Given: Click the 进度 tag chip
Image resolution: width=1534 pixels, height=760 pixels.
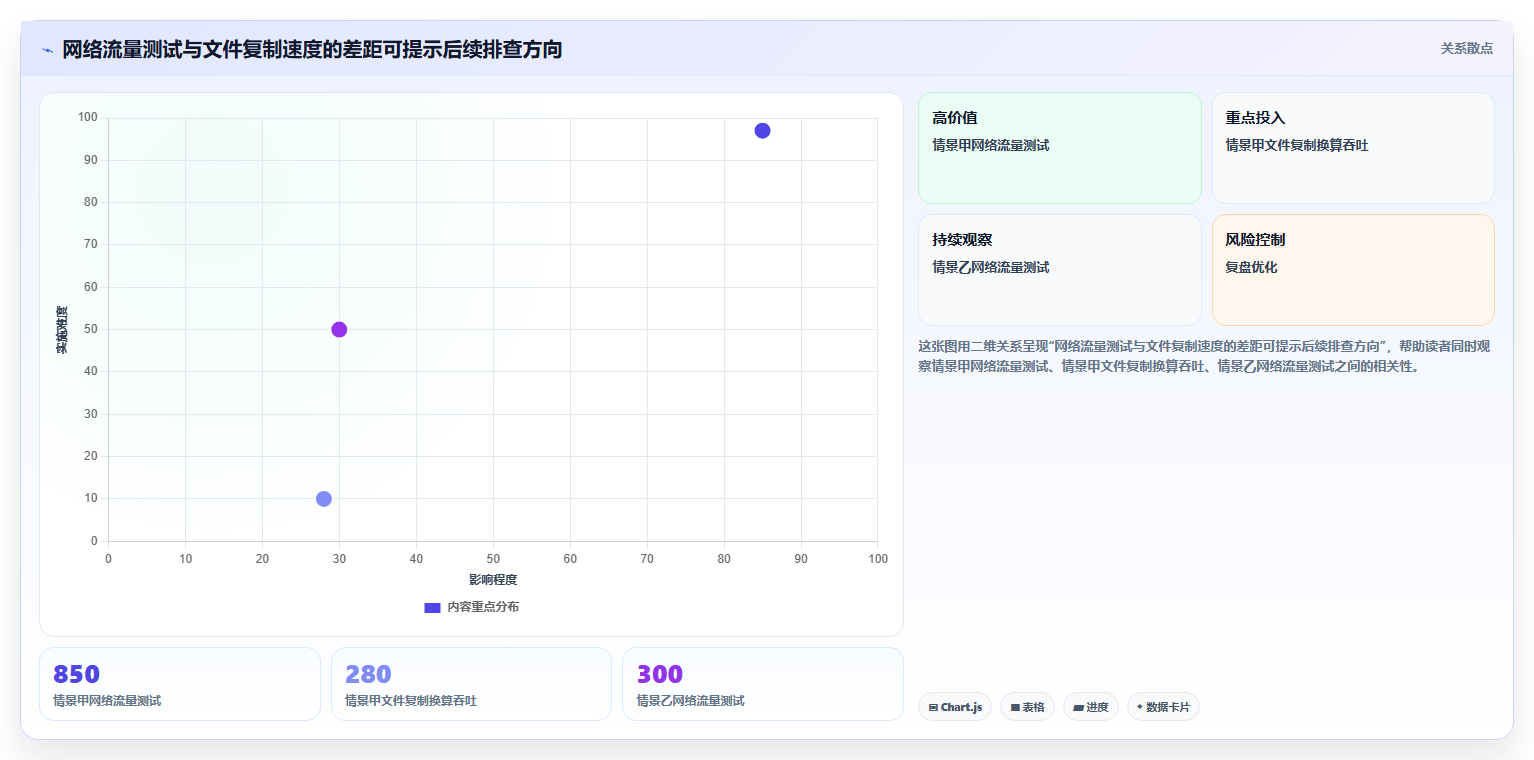Looking at the screenshot, I should pyautogui.click(x=1091, y=707).
